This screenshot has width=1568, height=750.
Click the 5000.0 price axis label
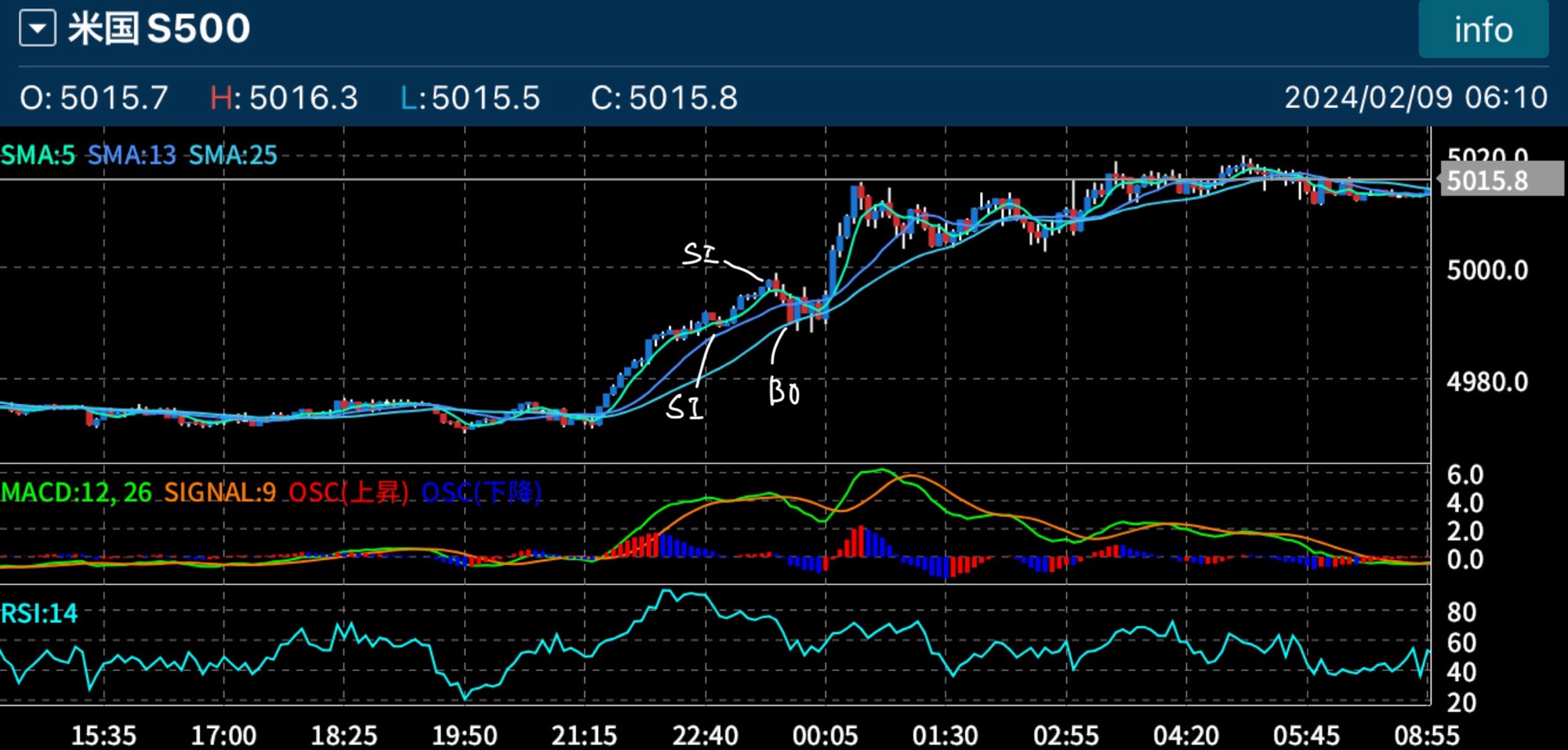1487,271
